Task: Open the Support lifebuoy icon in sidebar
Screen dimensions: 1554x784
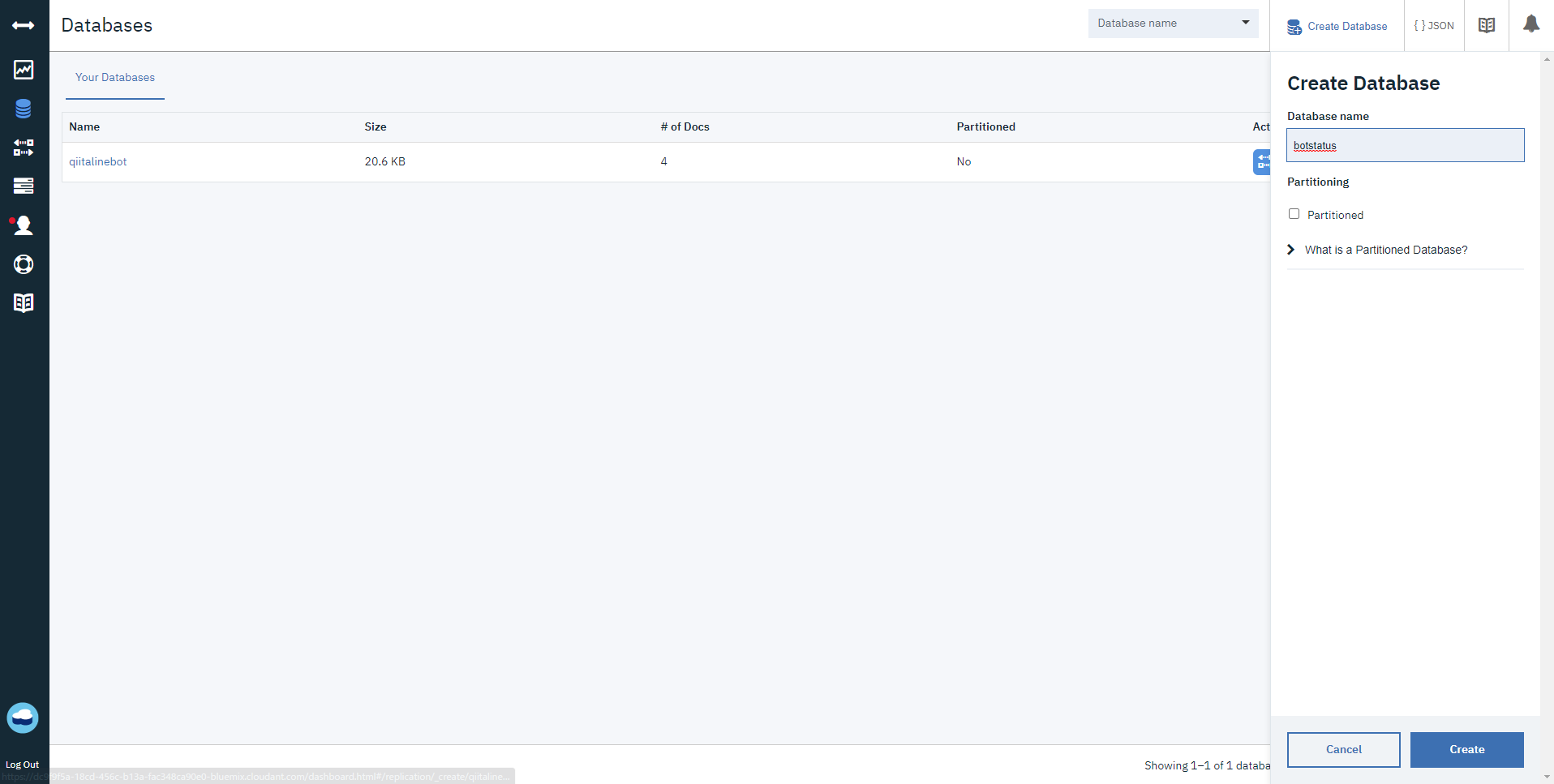Action: tap(24, 264)
